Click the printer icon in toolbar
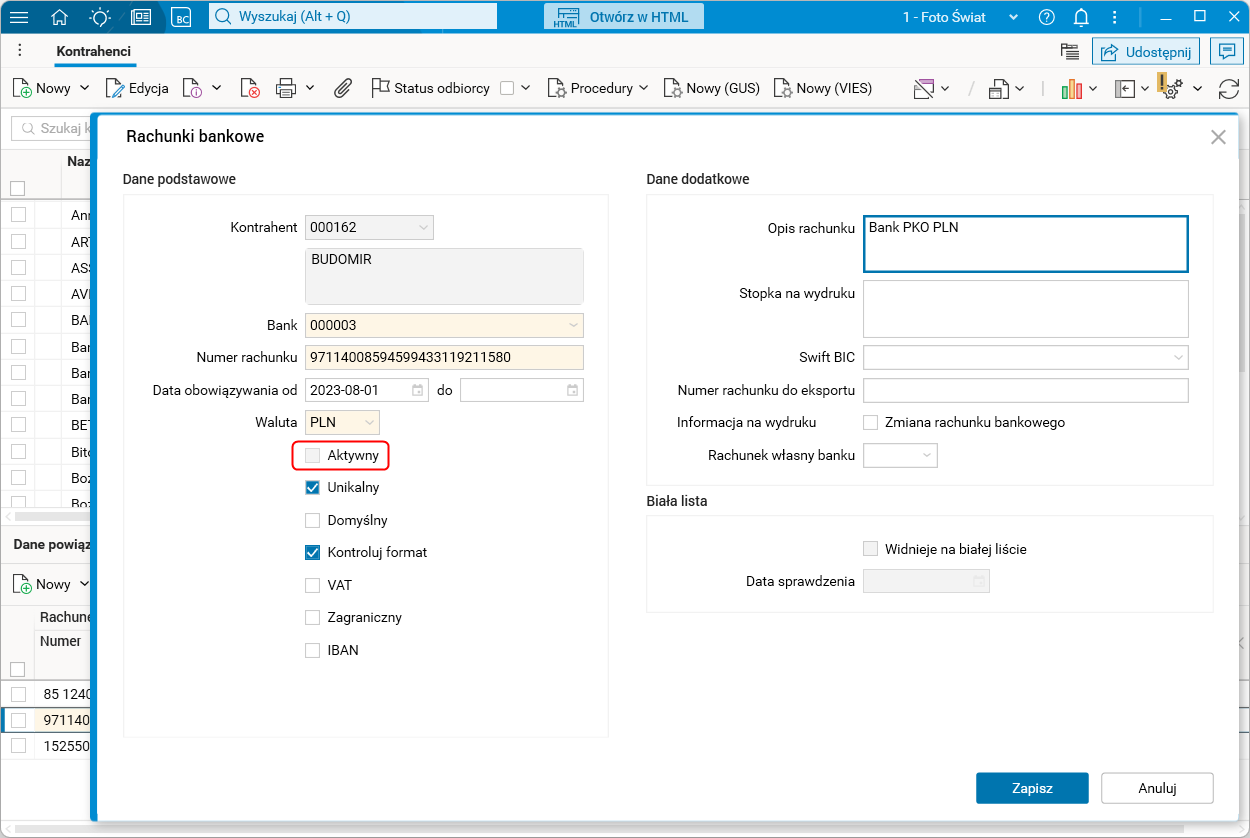 tap(286, 88)
